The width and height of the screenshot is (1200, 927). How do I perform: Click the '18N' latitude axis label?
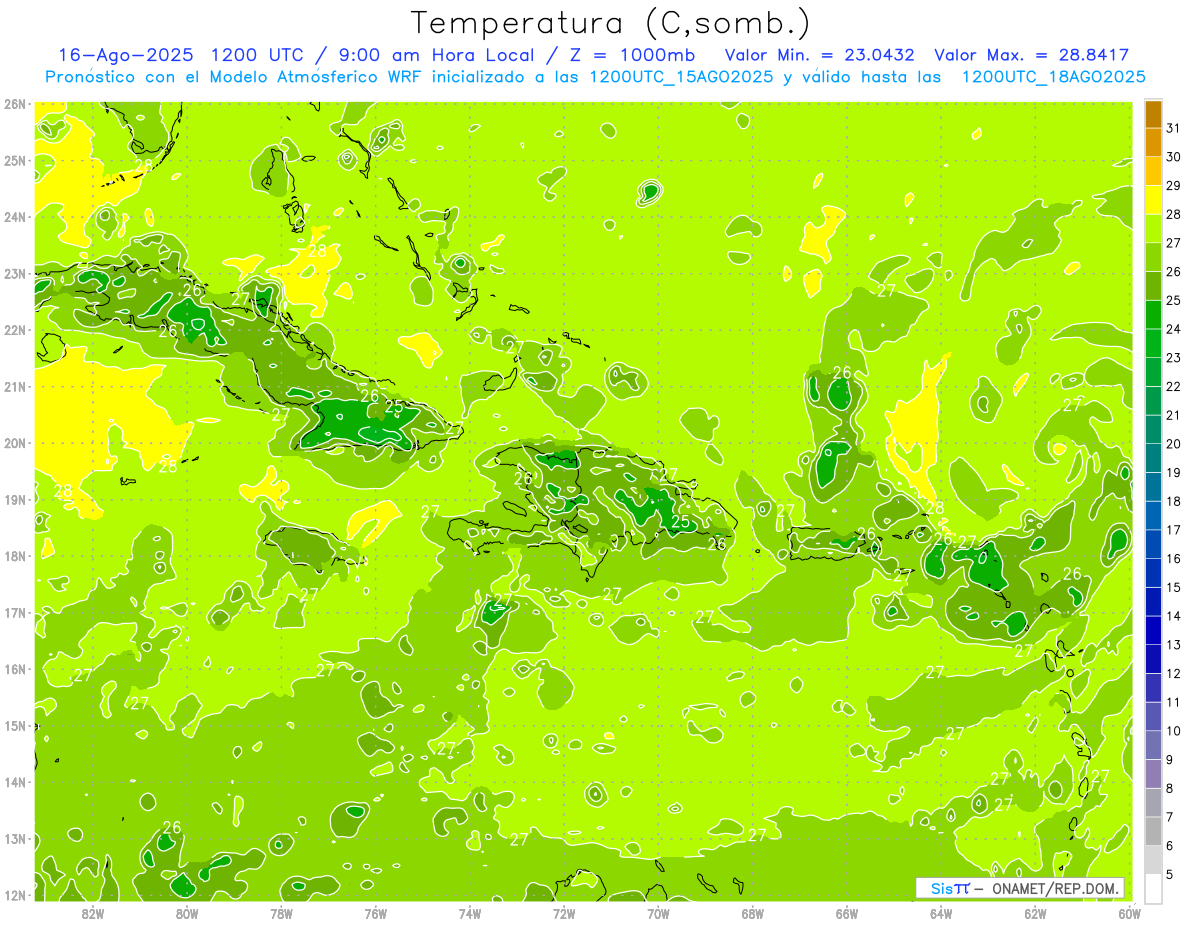(x=15, y=556)
